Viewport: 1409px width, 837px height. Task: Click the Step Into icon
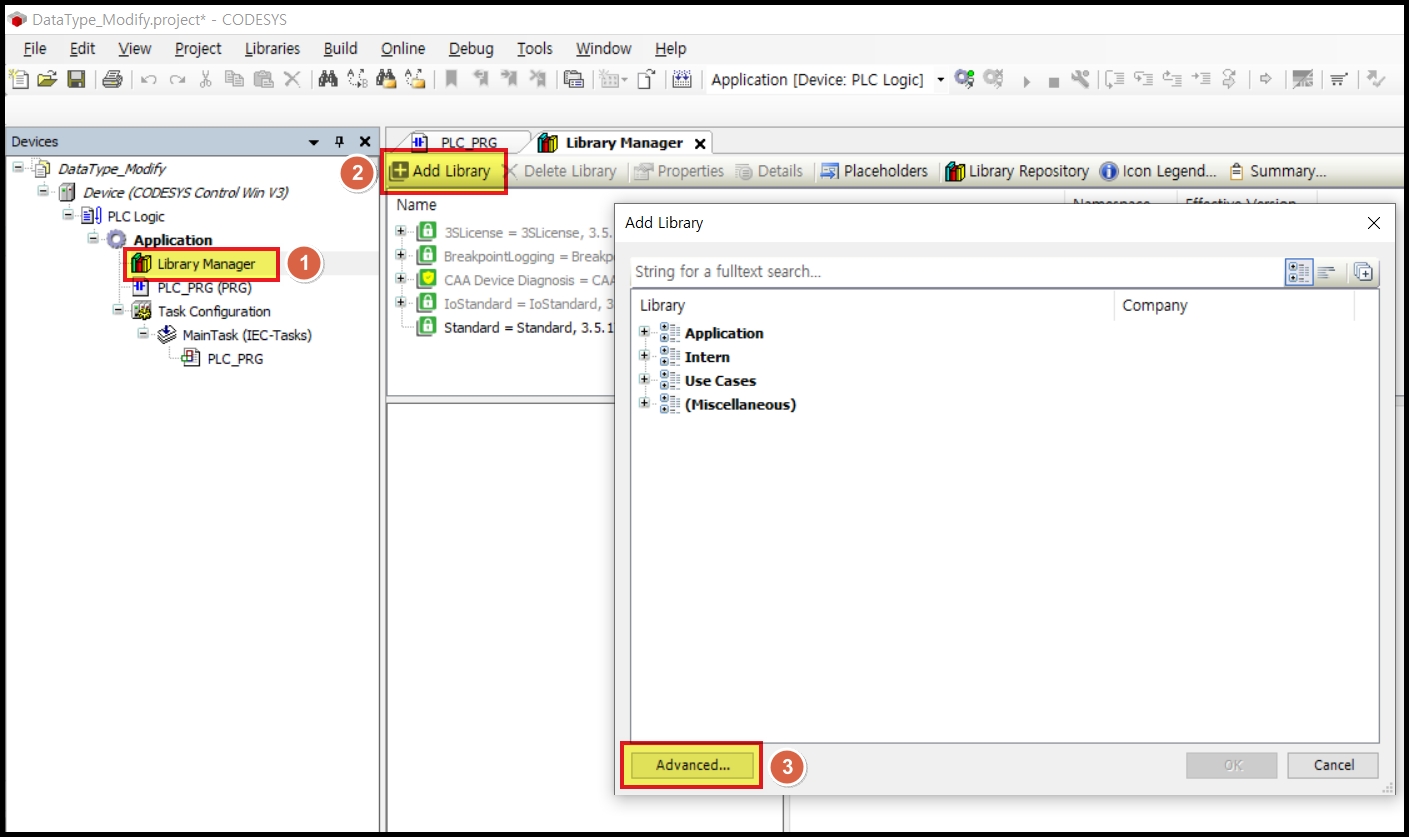pos(1144,79)
